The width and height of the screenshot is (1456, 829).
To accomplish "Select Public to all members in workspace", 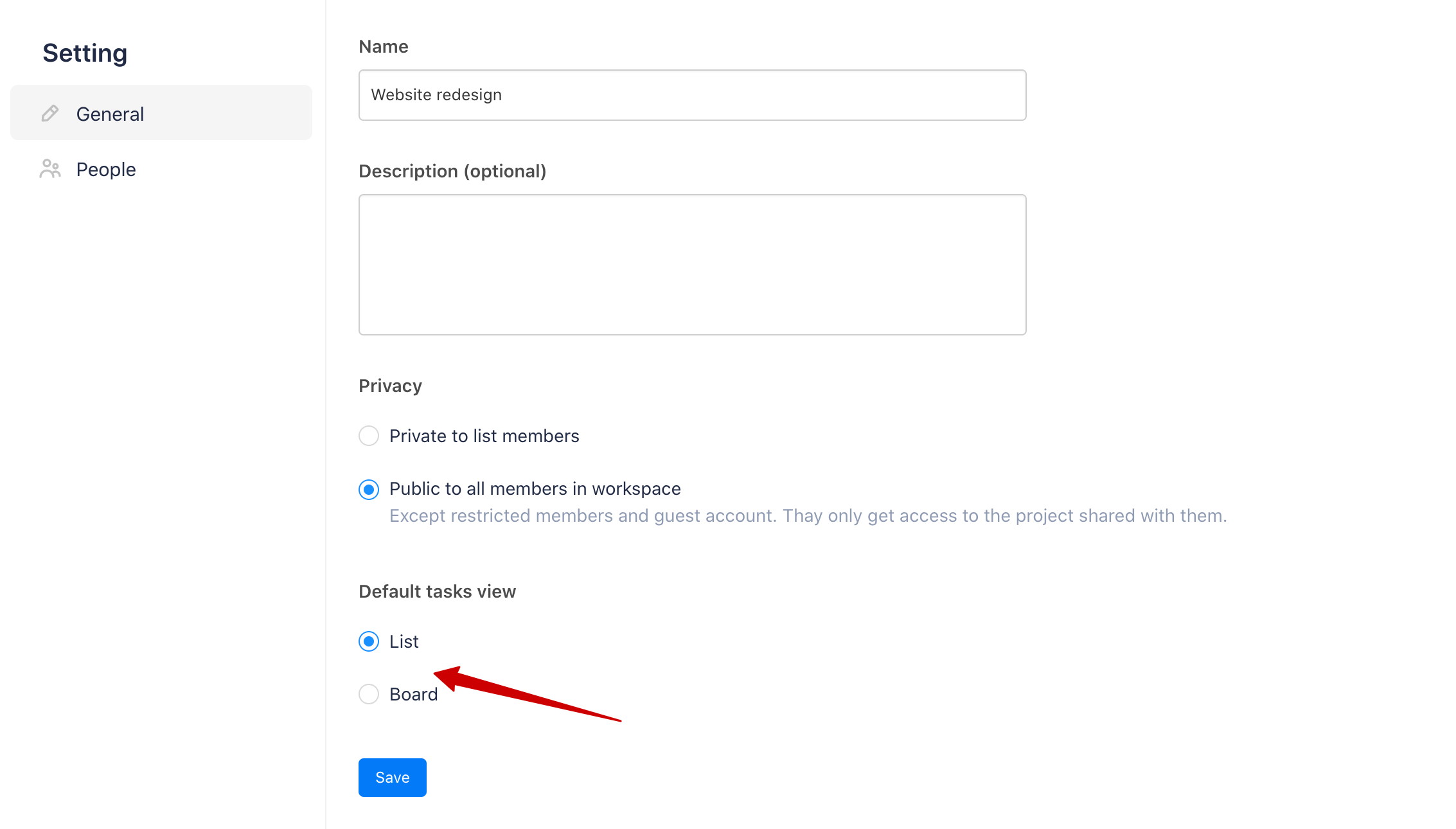I will tap(369, 489).
